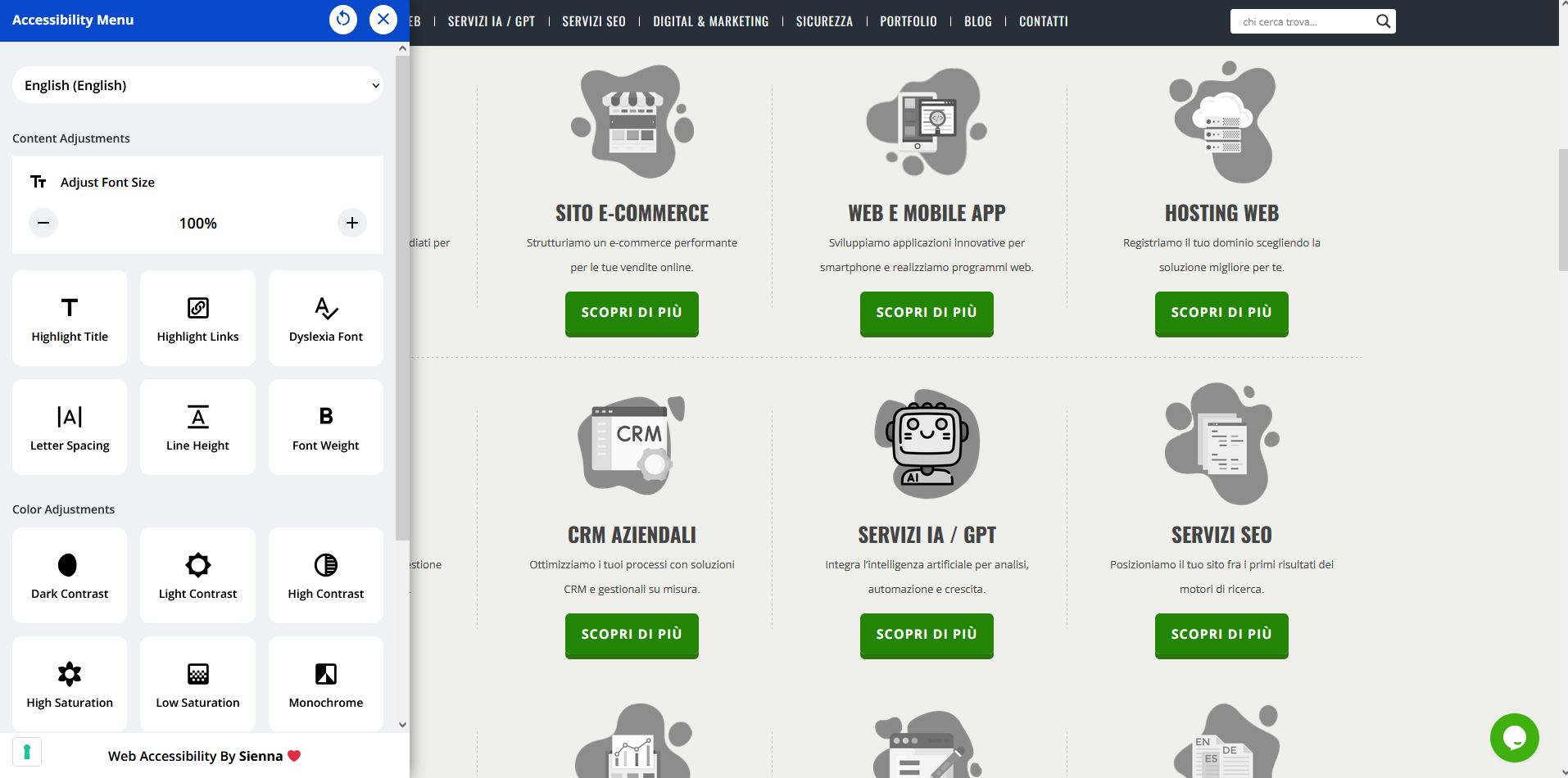Viewport: 1568px width, 778px height.
Task: Open the green chat bubble widget
Action: pos(1514,738)
